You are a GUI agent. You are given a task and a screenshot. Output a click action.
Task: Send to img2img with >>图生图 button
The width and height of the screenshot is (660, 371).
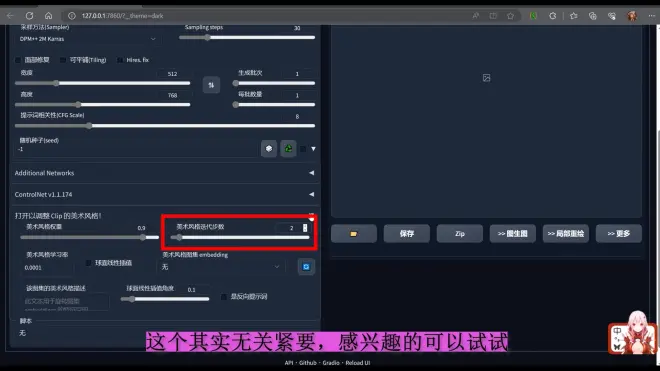pyautogui.click(x=513, y=233)
